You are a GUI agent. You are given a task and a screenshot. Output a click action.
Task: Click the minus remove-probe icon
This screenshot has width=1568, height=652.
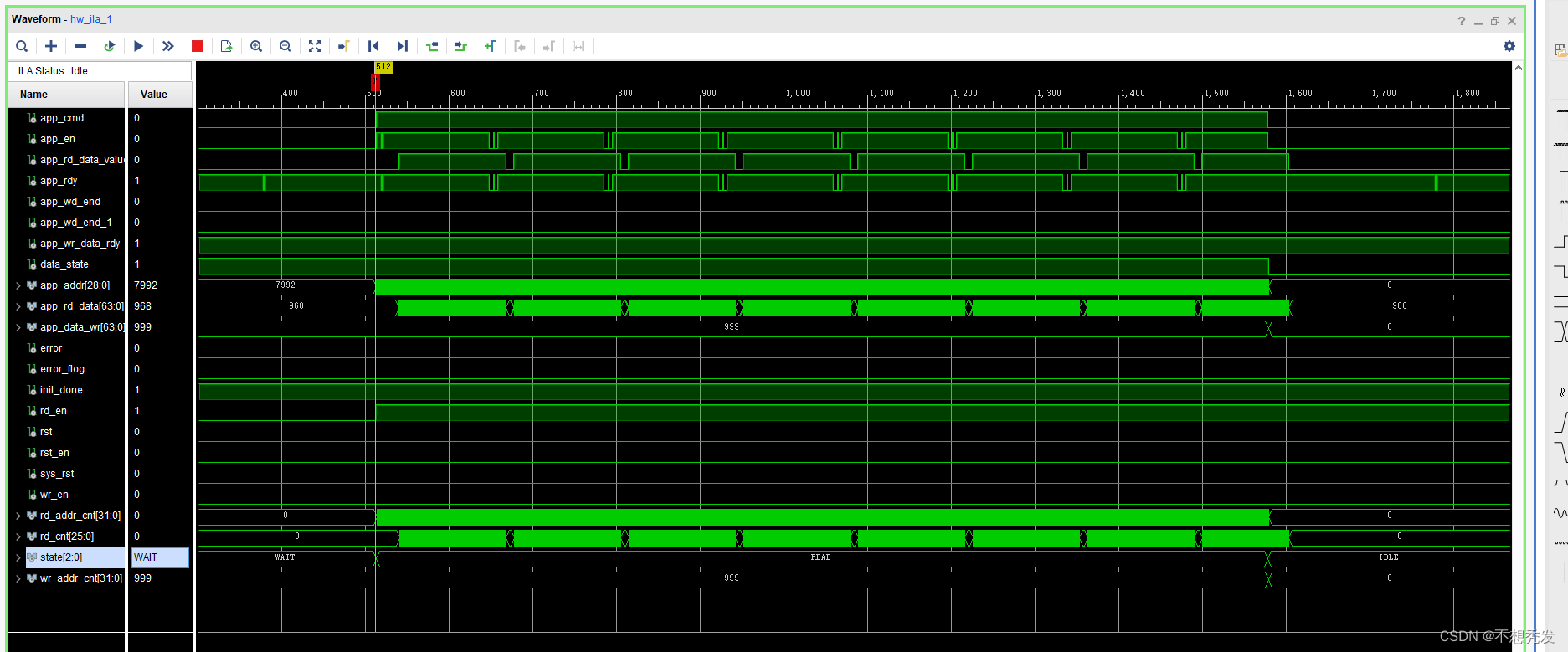coord(80,46)
